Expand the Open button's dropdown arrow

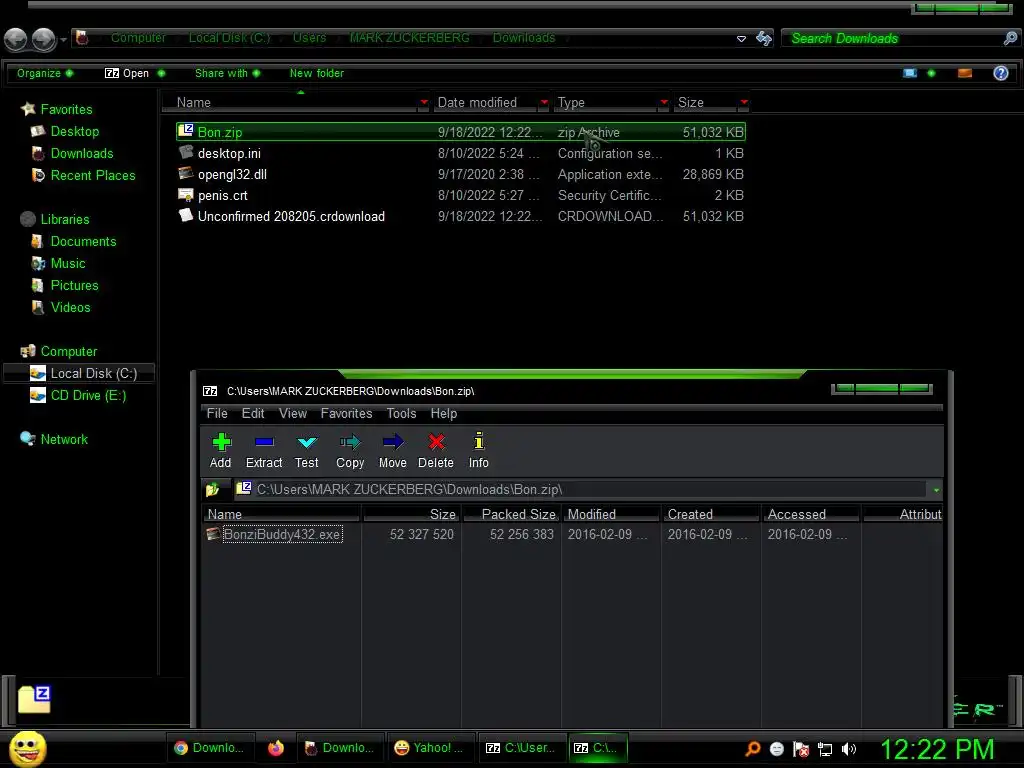161,73
